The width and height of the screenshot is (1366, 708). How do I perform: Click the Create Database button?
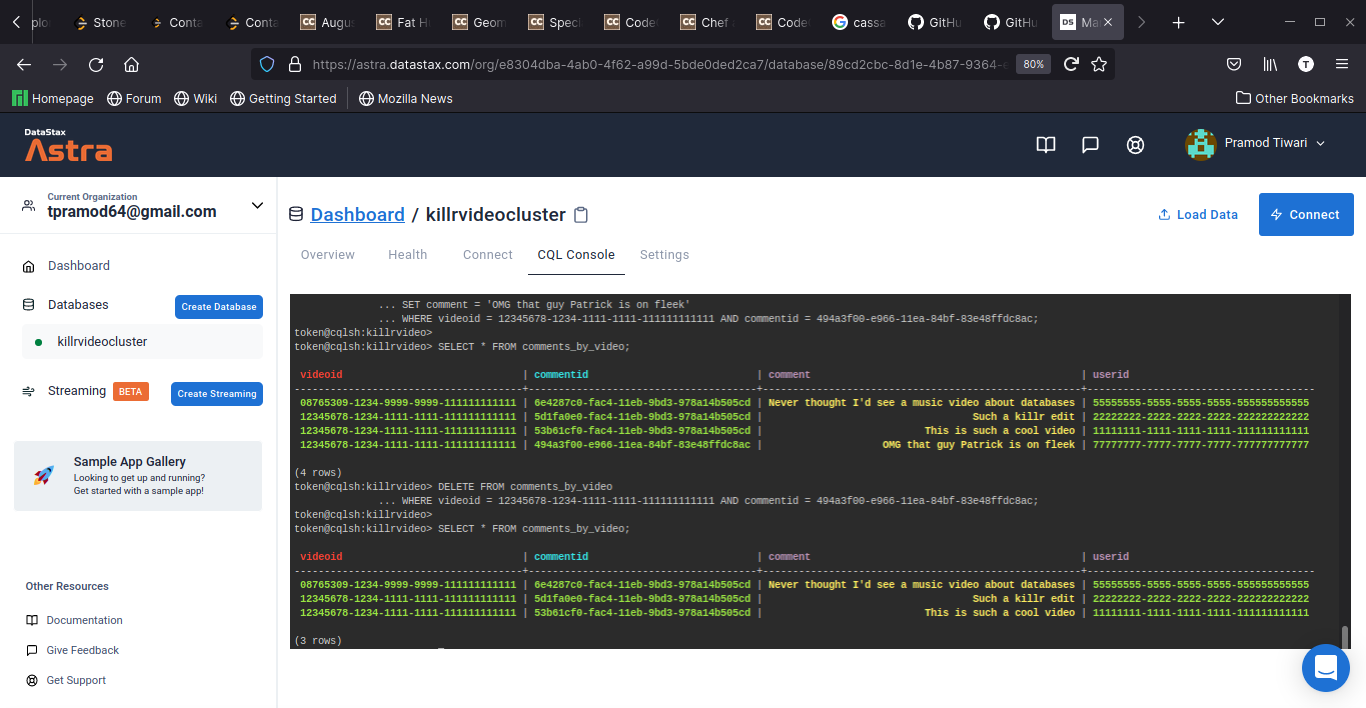click(x=219, y=307)
